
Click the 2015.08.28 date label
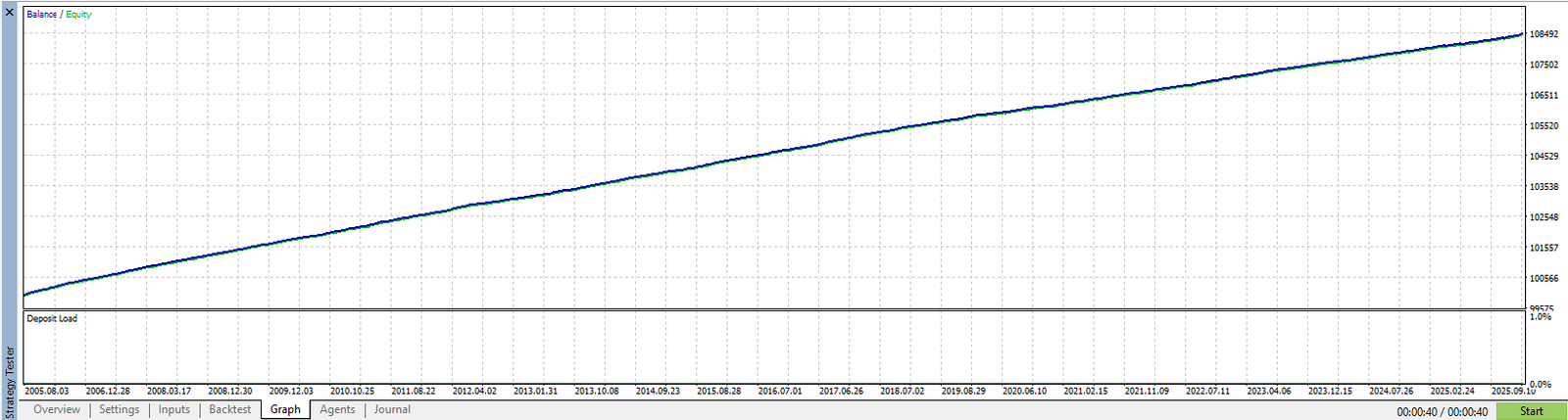click(x=718, y=392)
